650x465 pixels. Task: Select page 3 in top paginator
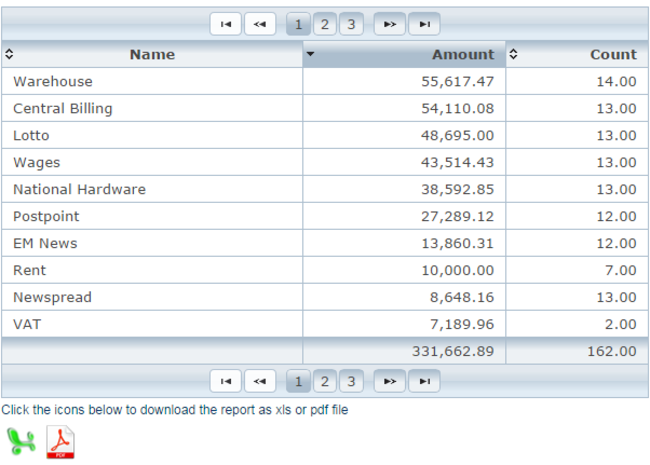click(351, 24)
